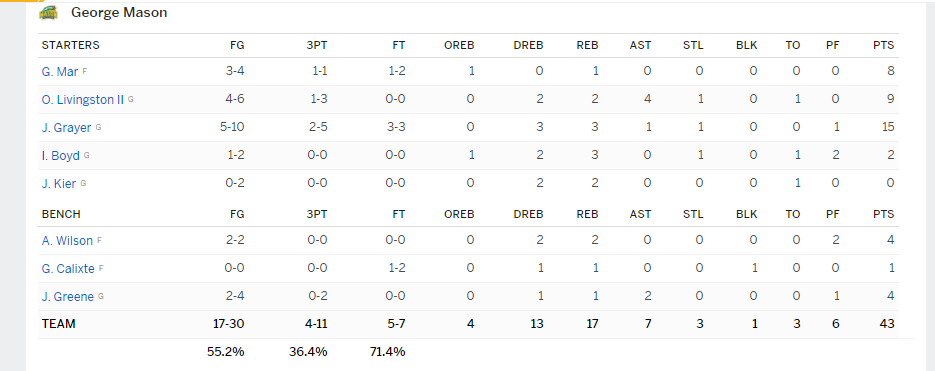The width and height of the screenshot is (935, 371).
Task: Open O. Livingston II player link
Action: coord(83,100)
